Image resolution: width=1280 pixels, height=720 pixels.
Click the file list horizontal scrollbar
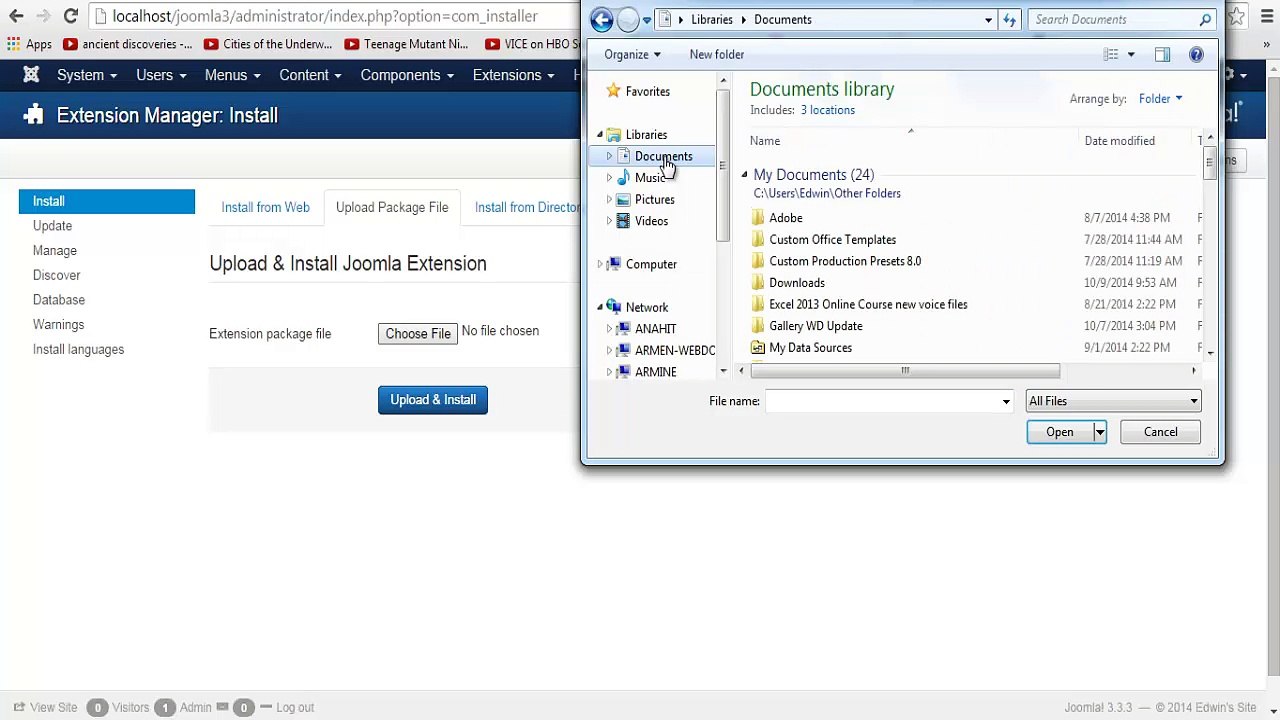904,371
